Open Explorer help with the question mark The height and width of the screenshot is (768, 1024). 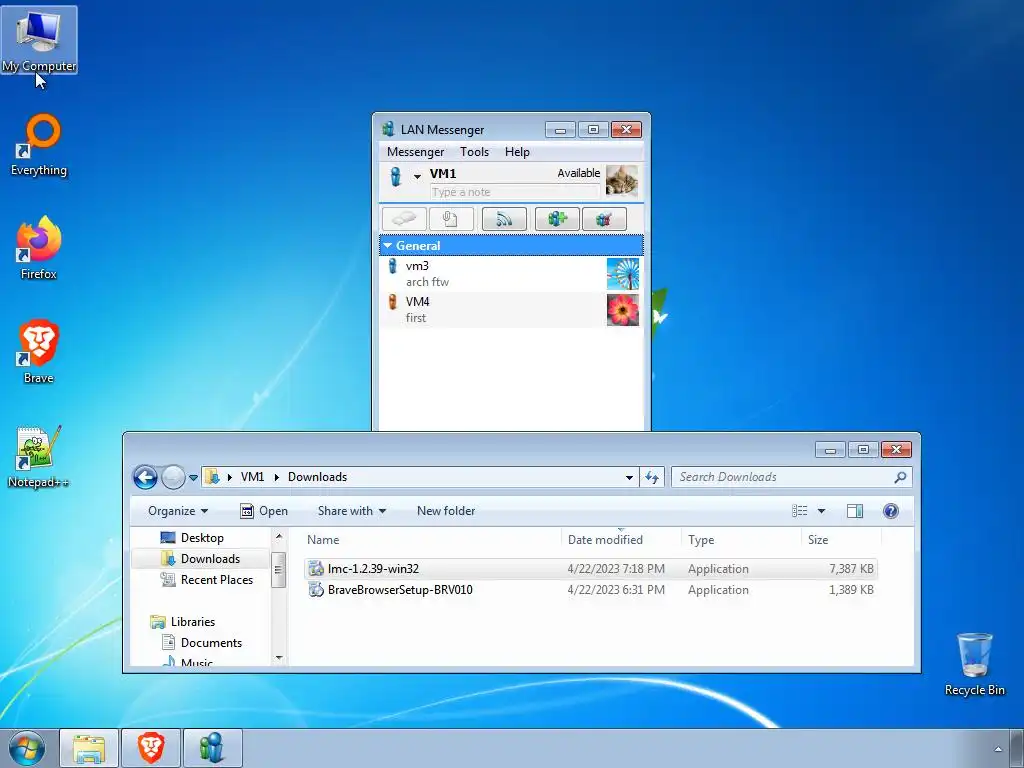pos(891,511)
